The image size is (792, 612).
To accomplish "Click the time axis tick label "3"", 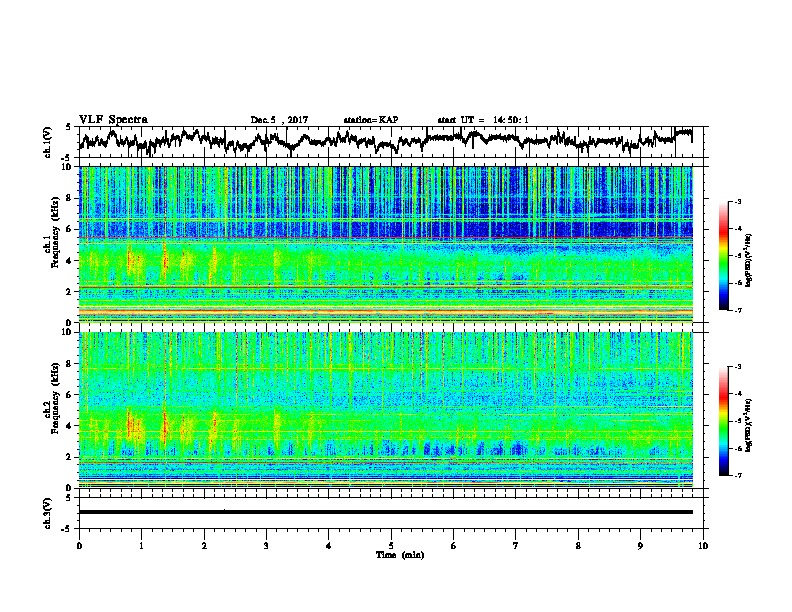I will [266, 546].
